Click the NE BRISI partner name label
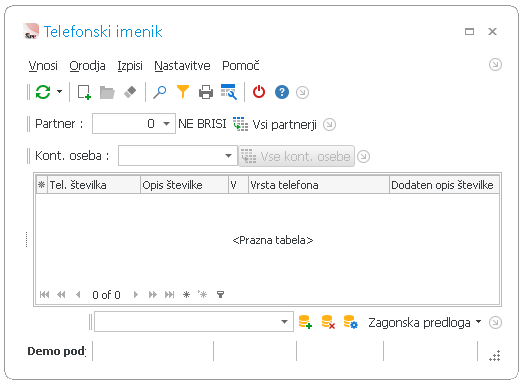The height and width of the screenshot is (382, 520). tap(202, 124)
